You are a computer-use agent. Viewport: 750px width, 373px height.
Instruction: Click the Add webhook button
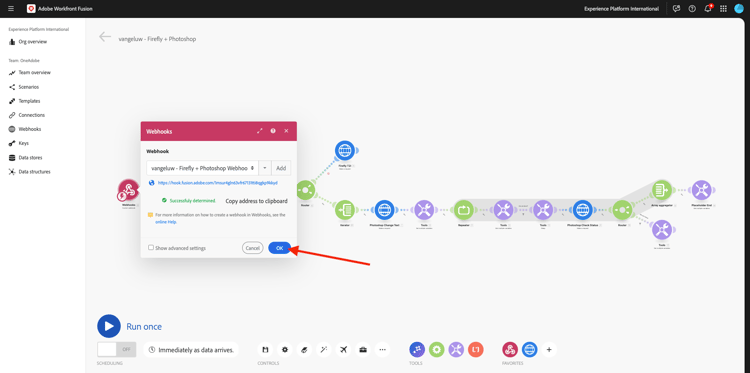tap(281, 168)
